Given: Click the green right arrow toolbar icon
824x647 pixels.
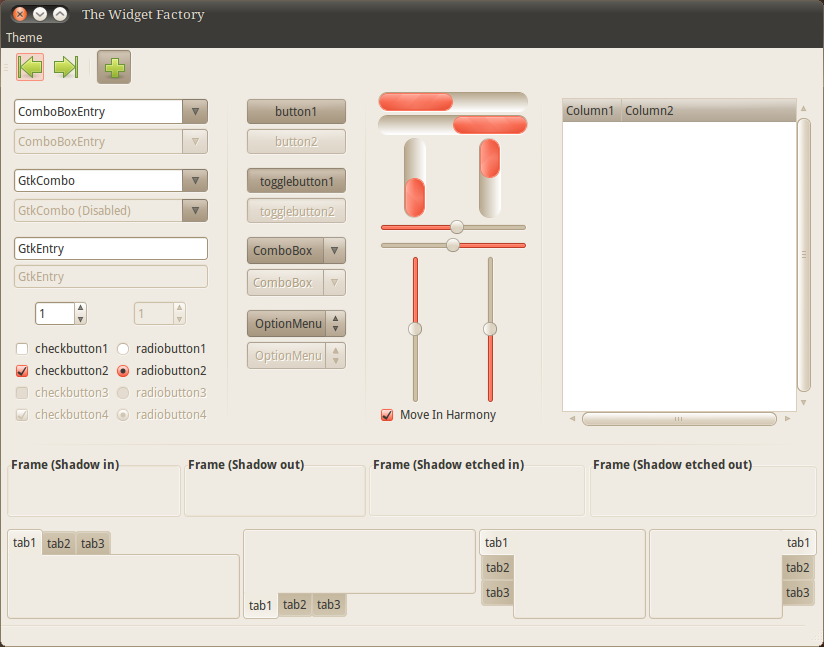Looking at the screenshot, I should tap(66, 67).
